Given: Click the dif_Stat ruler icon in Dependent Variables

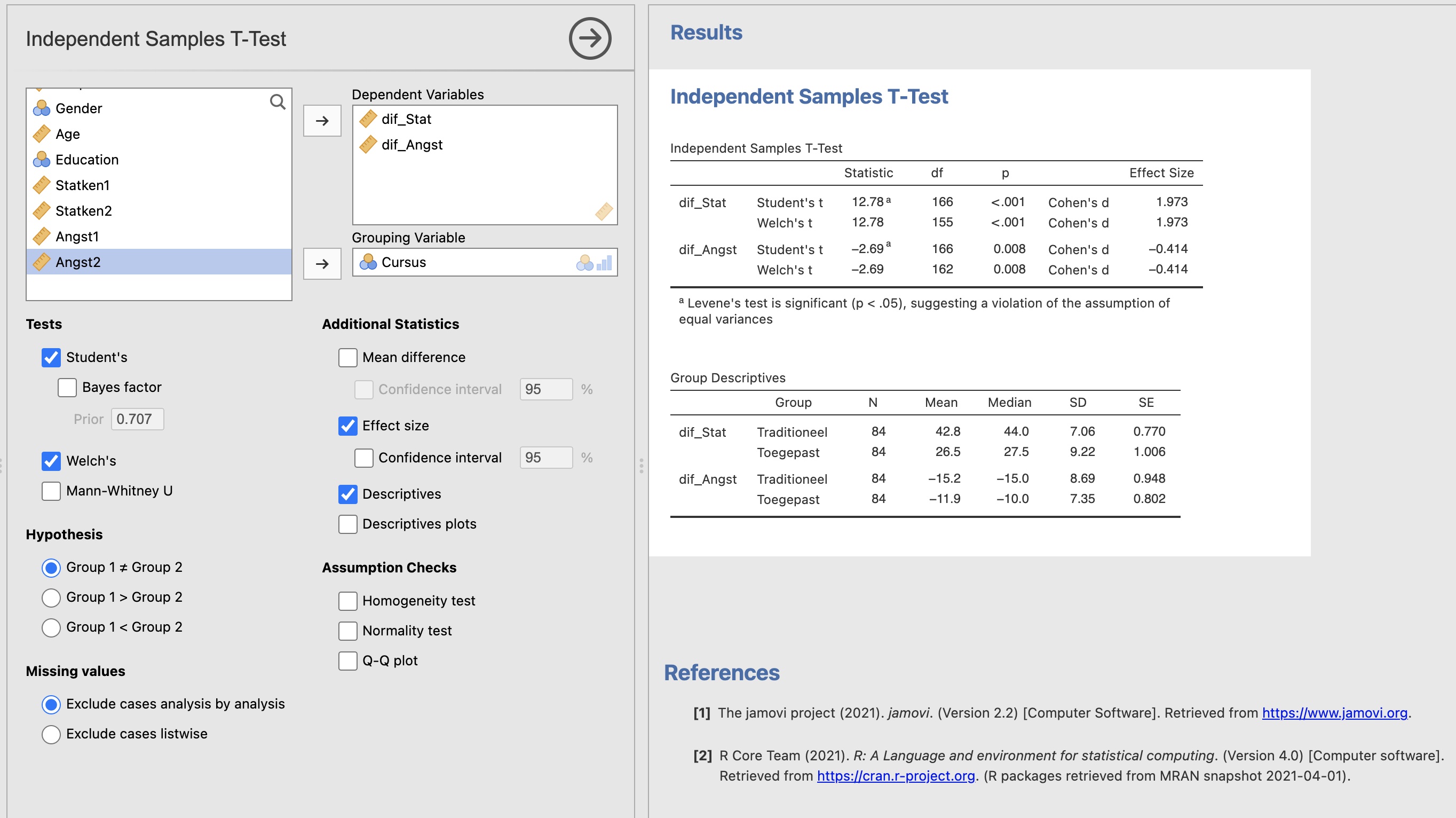Looking at the screenshot, I should click(368, 119).
